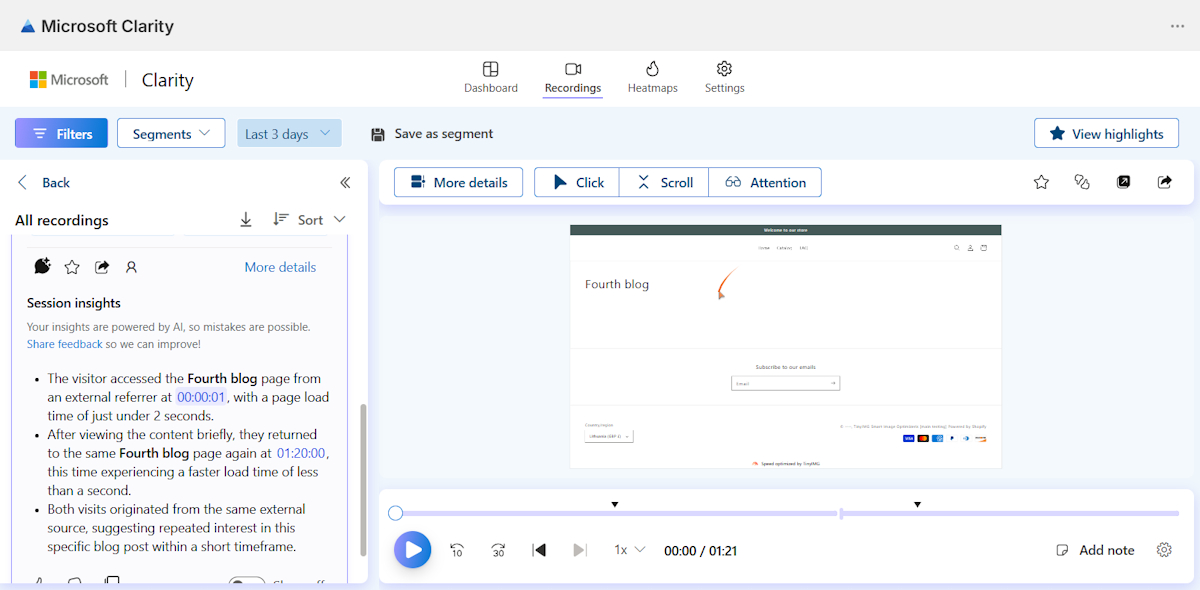Click the More details button above the player
Image resolution: width=1200 pixels, height=590 pixels.
(458, 182)
